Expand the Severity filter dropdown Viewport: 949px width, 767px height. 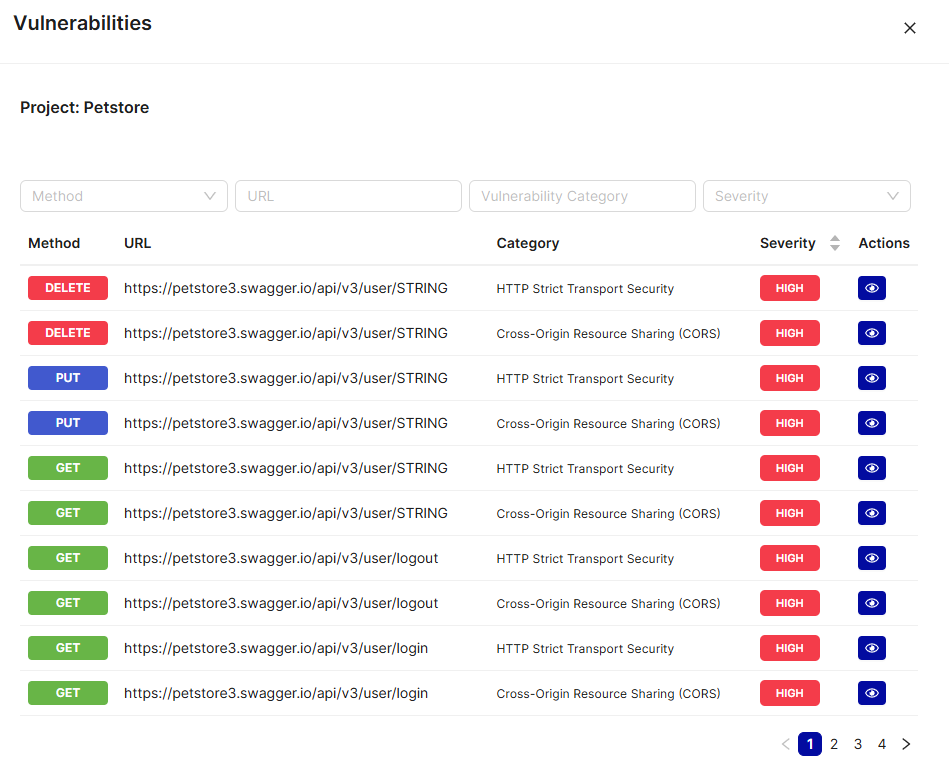pyautogui.click(x=806, y=196)
